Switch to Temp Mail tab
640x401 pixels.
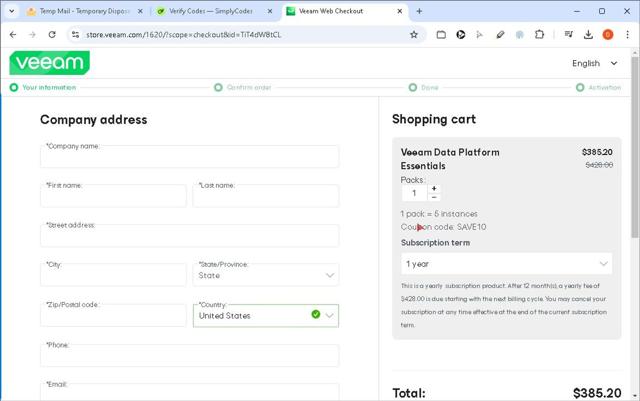coord(84,11)
